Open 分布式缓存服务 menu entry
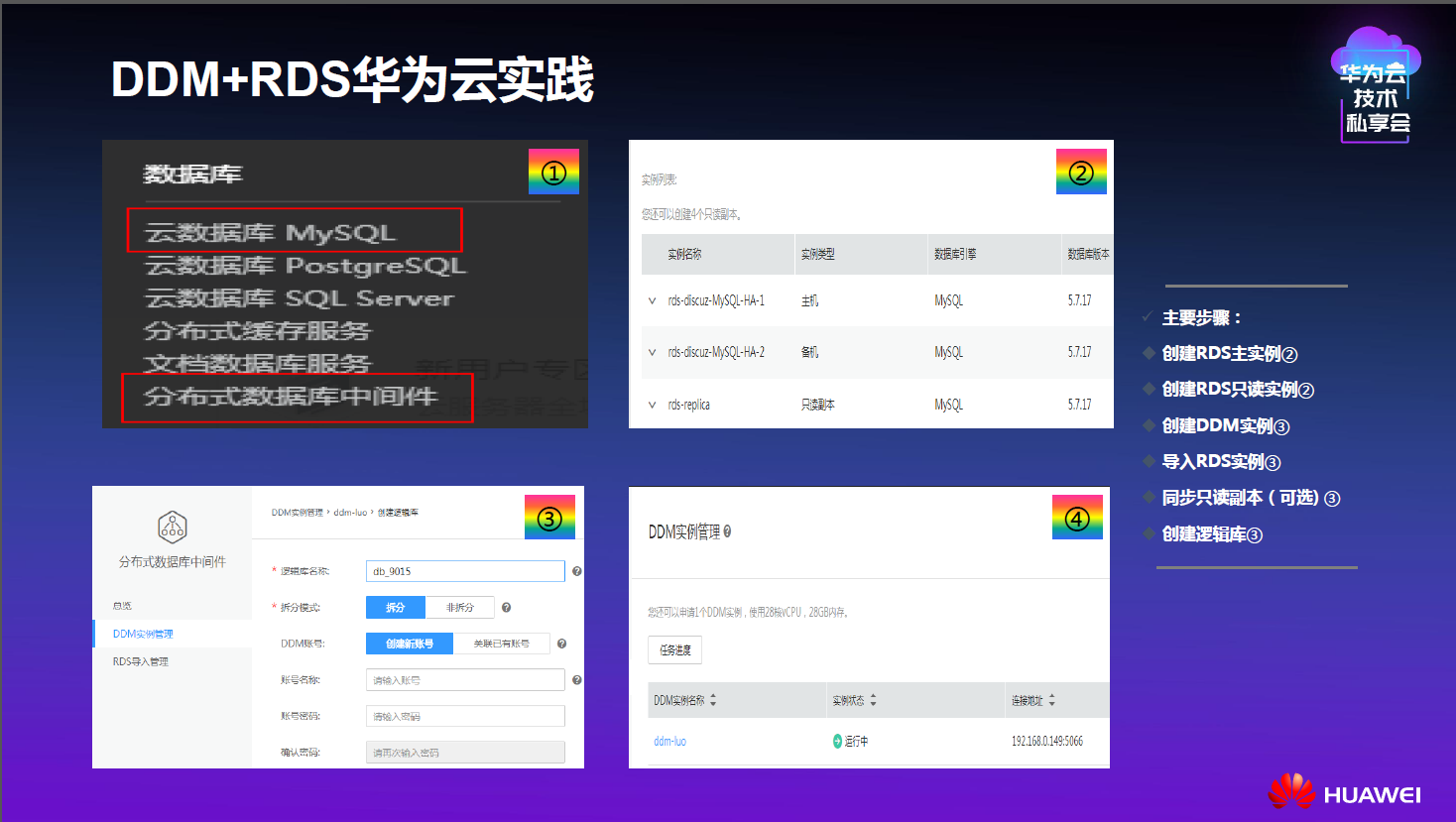 click(257, 331)
